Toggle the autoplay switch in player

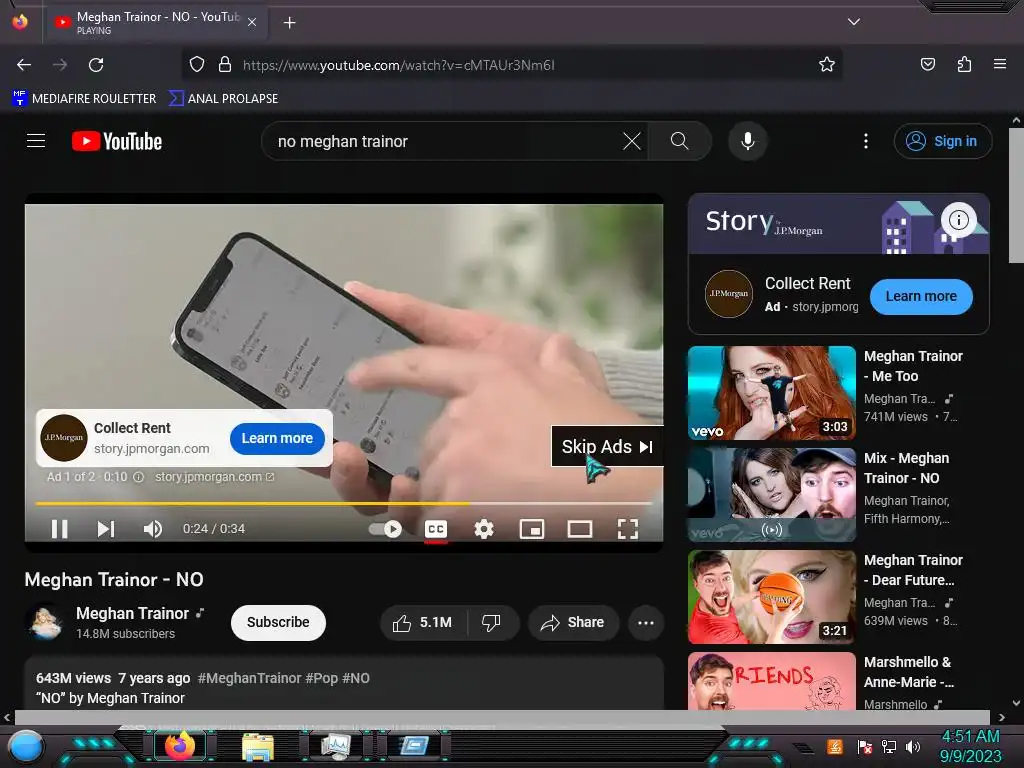coord(385,528)
